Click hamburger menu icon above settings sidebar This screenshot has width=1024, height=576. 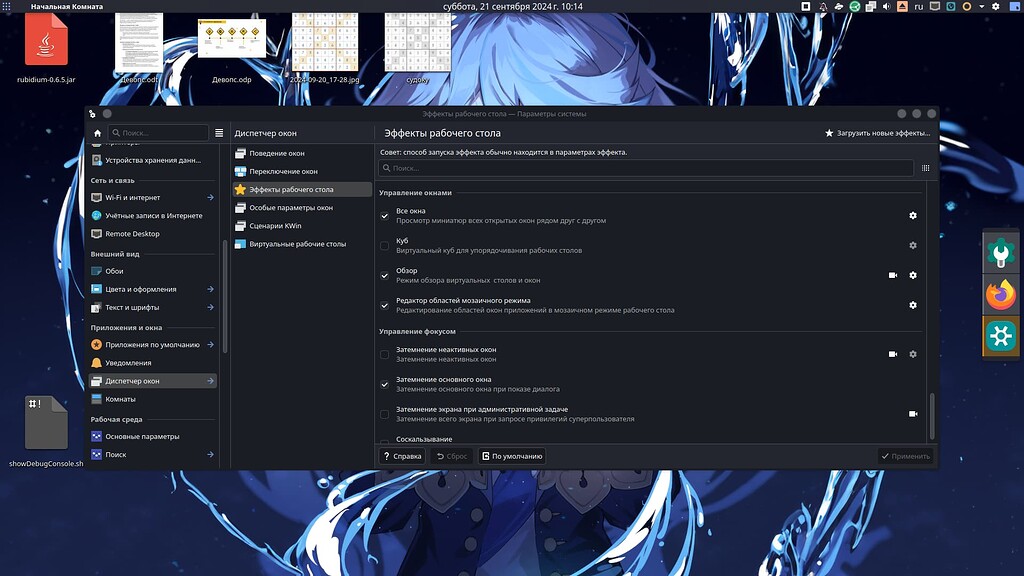[218, 132]
